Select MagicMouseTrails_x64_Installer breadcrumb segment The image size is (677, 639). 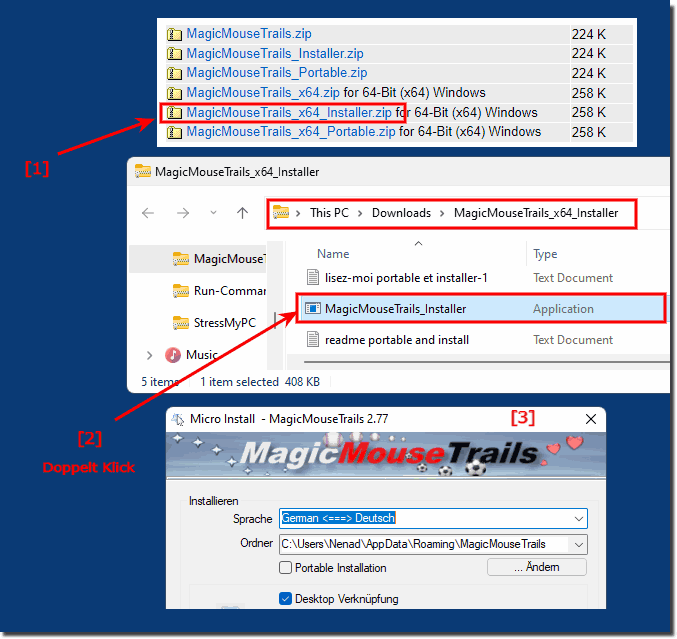tap(536, 213)
